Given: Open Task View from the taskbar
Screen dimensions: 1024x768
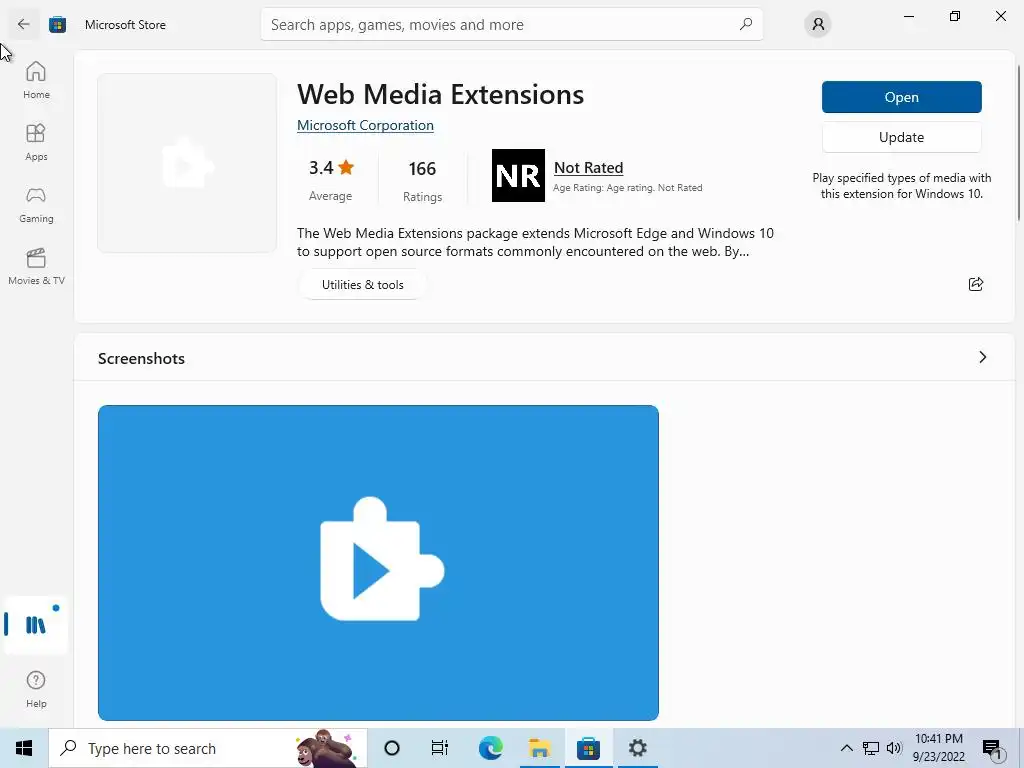Looking at the screenshot, I should coord(440,748).
